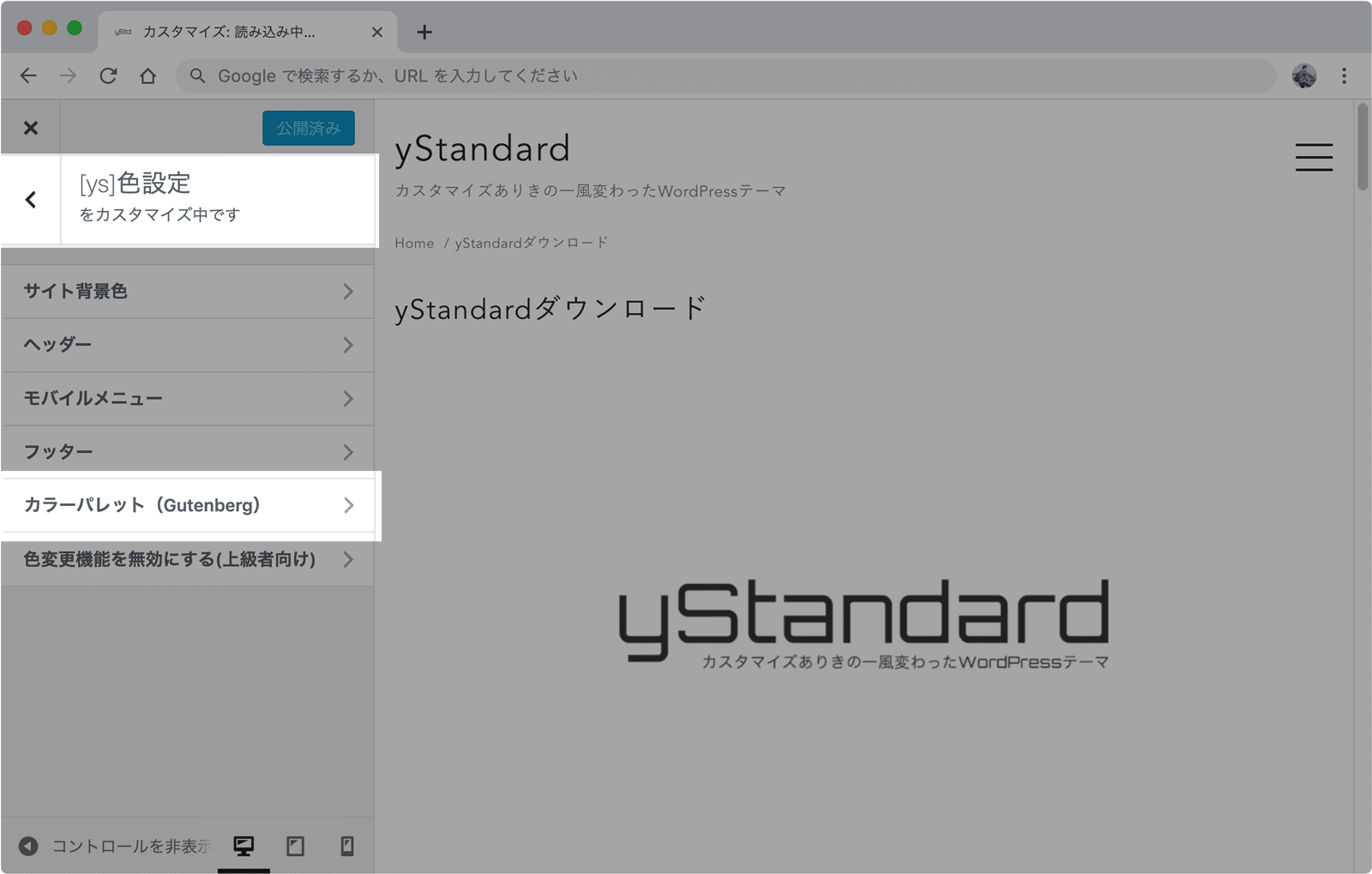The image size is (1372, 874).
Task: Open the browser profile avatar
Action: click(1304, 75)
